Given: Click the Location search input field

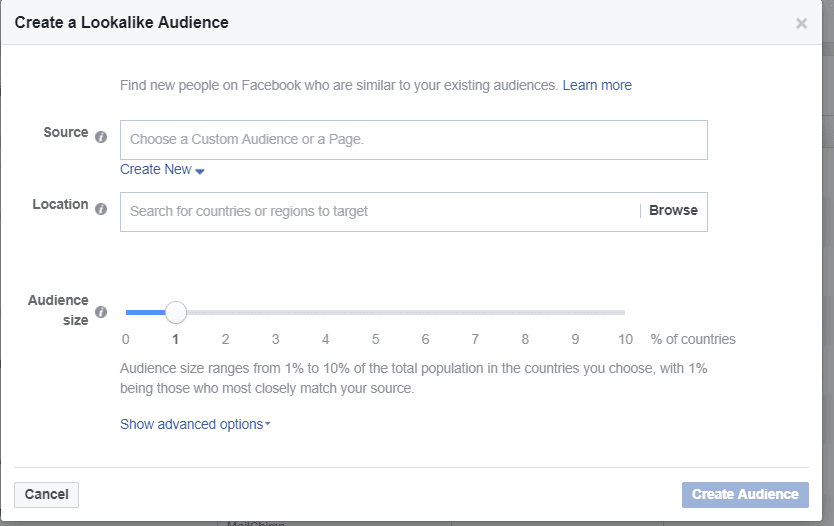Looking at the screenshot, I should click(x=380, y=212).
